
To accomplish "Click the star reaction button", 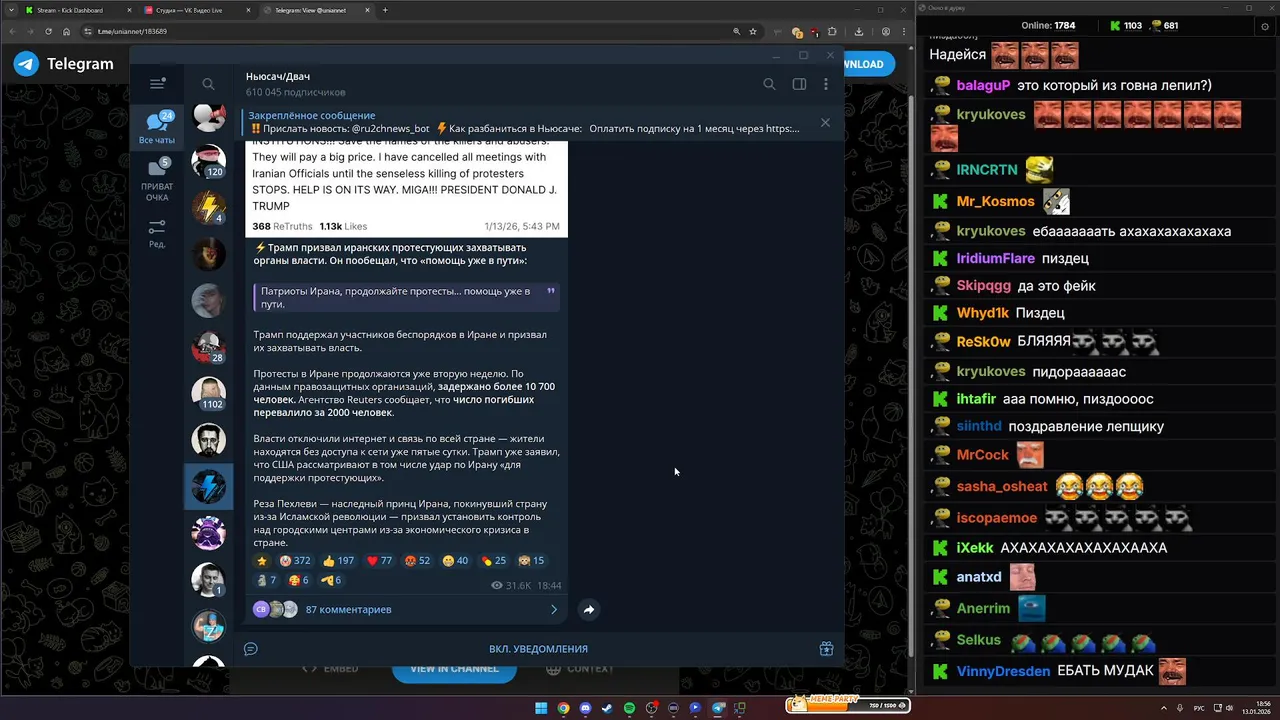I will point(262,561).
